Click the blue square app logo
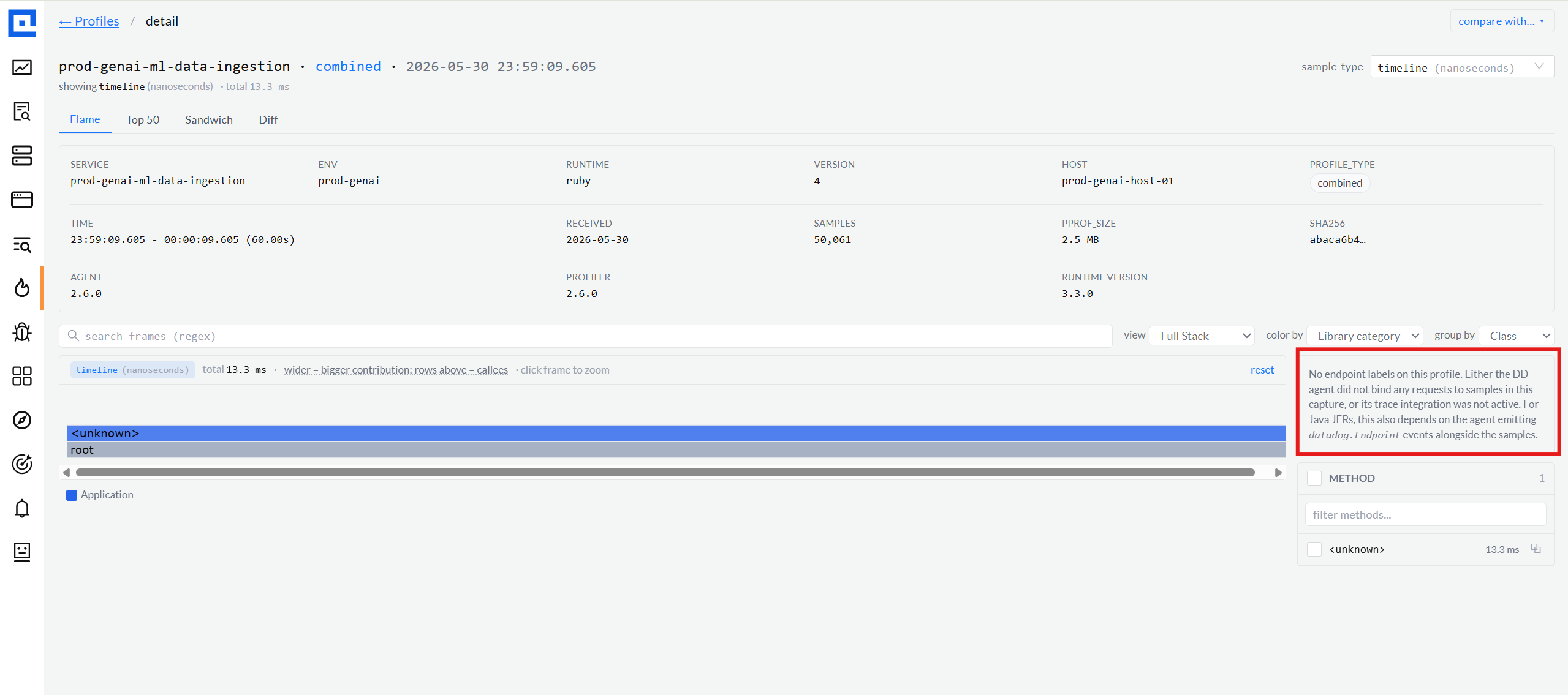1568x695 pixels. tap(22, 23)
